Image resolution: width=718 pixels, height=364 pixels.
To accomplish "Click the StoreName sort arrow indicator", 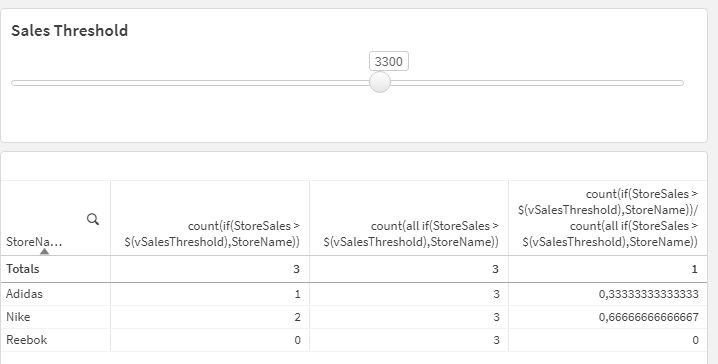I will tap(44, 251).
